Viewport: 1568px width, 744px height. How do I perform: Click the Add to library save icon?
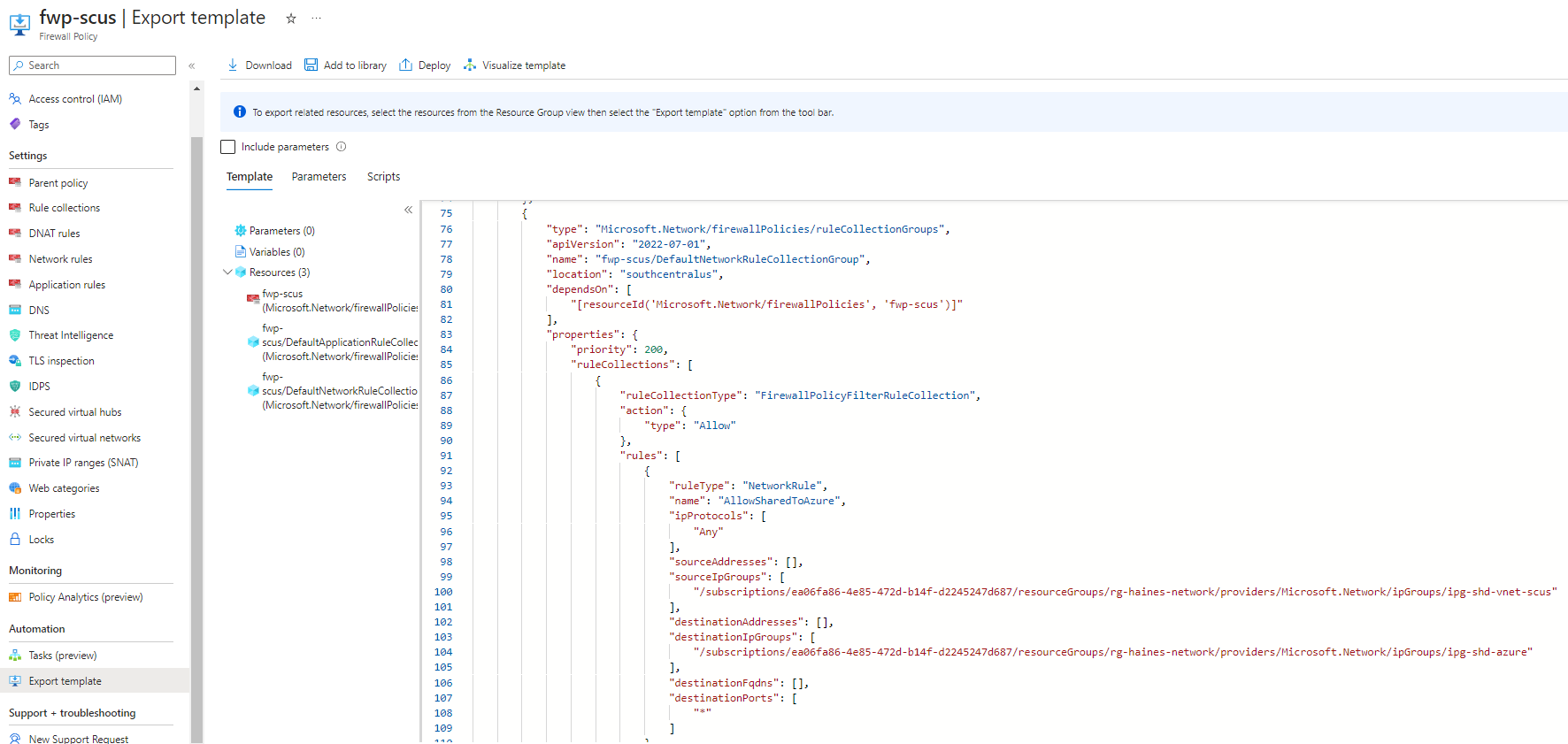311,65
